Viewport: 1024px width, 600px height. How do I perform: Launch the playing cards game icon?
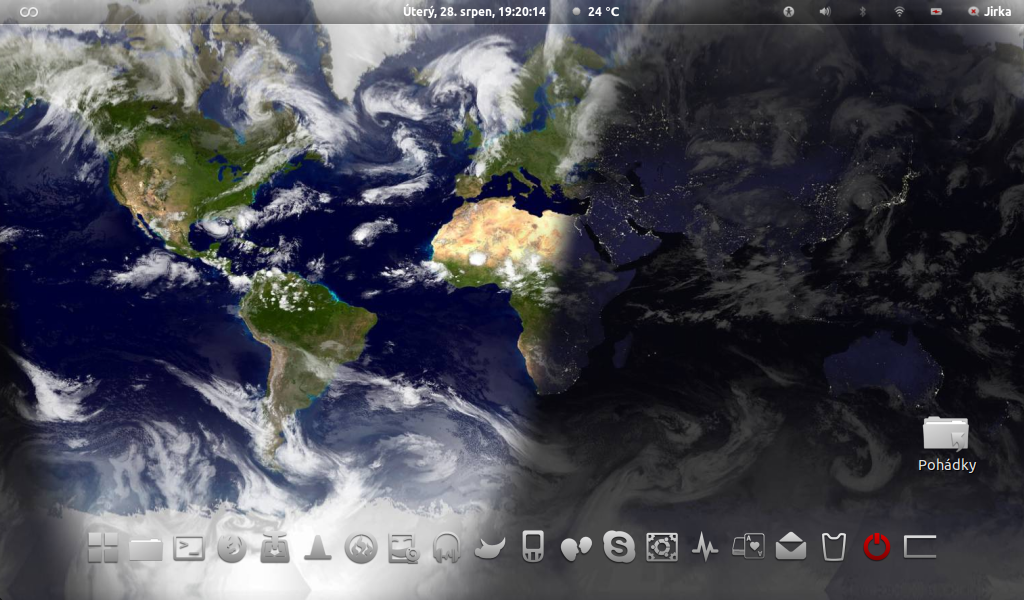click(748, 546)
